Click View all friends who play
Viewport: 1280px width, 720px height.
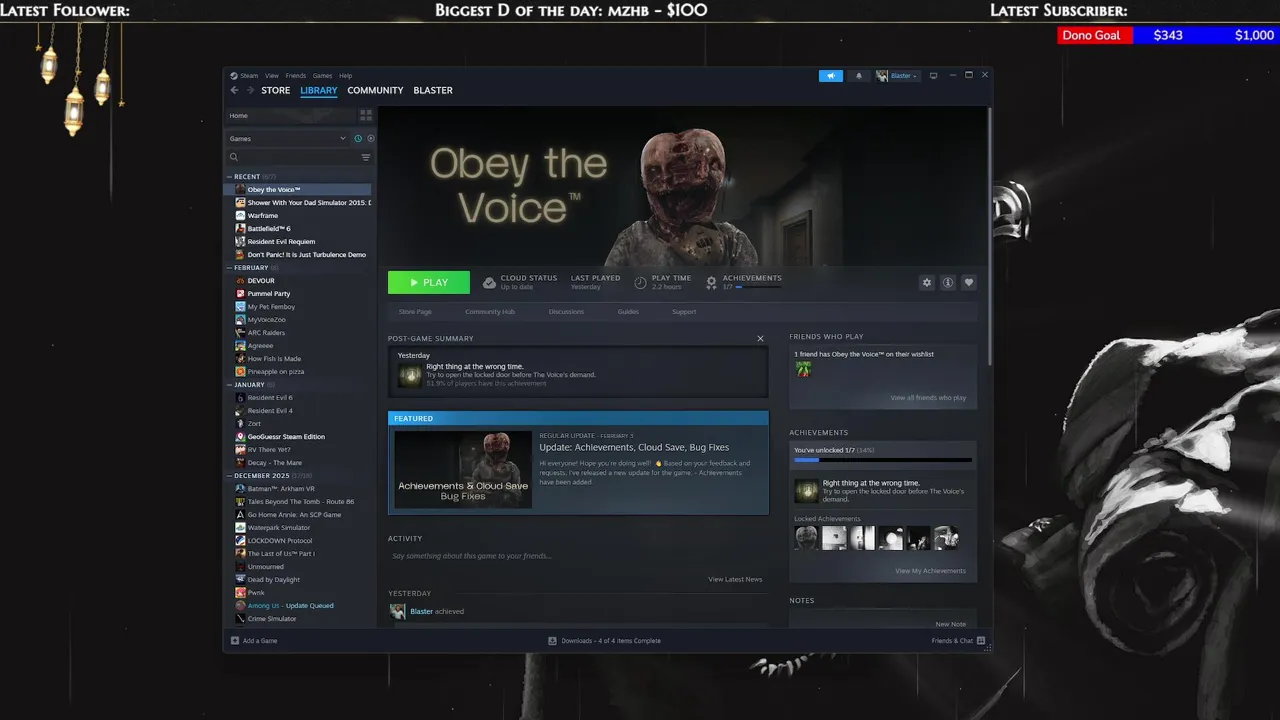click(928, 398)
